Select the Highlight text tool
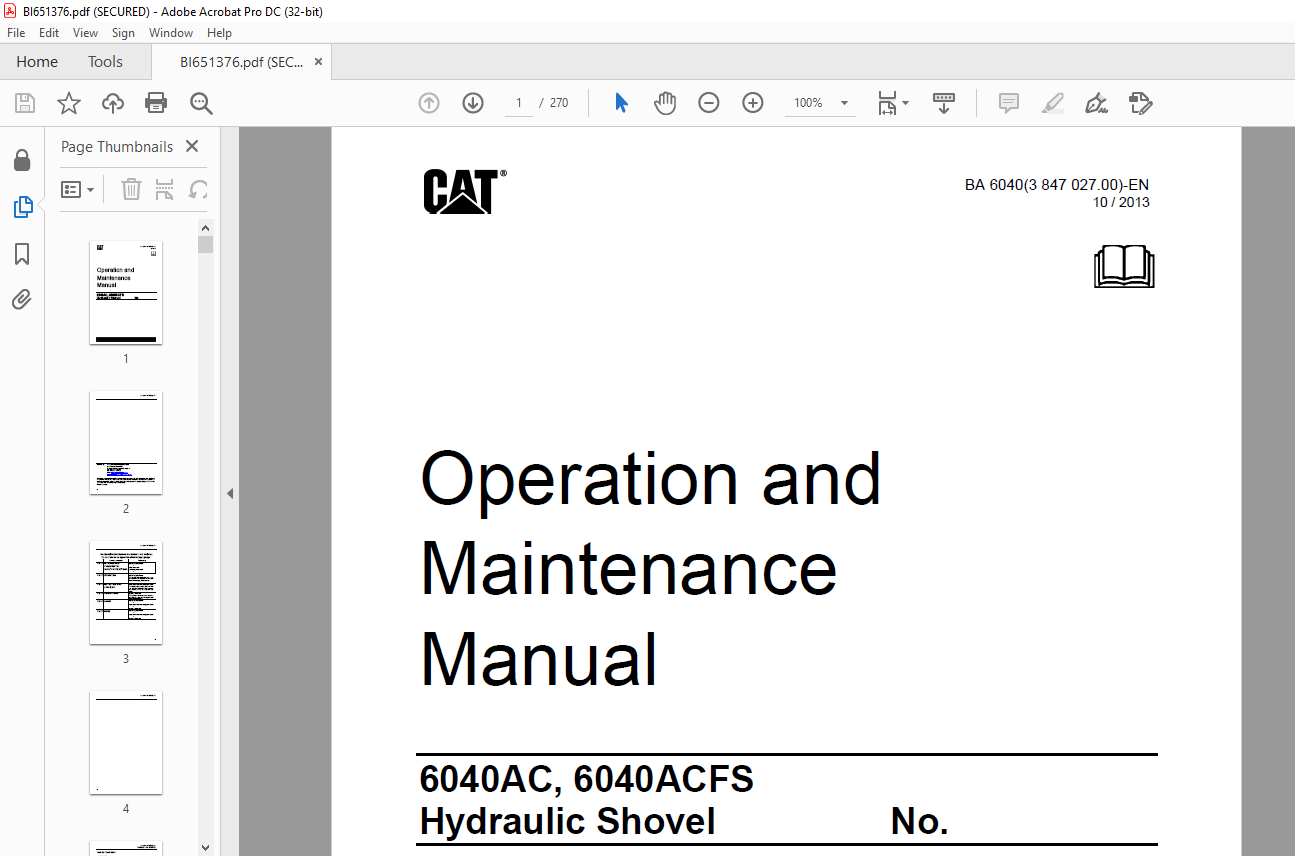This screenshot has height=856, width=1295. click(1053, 103)
